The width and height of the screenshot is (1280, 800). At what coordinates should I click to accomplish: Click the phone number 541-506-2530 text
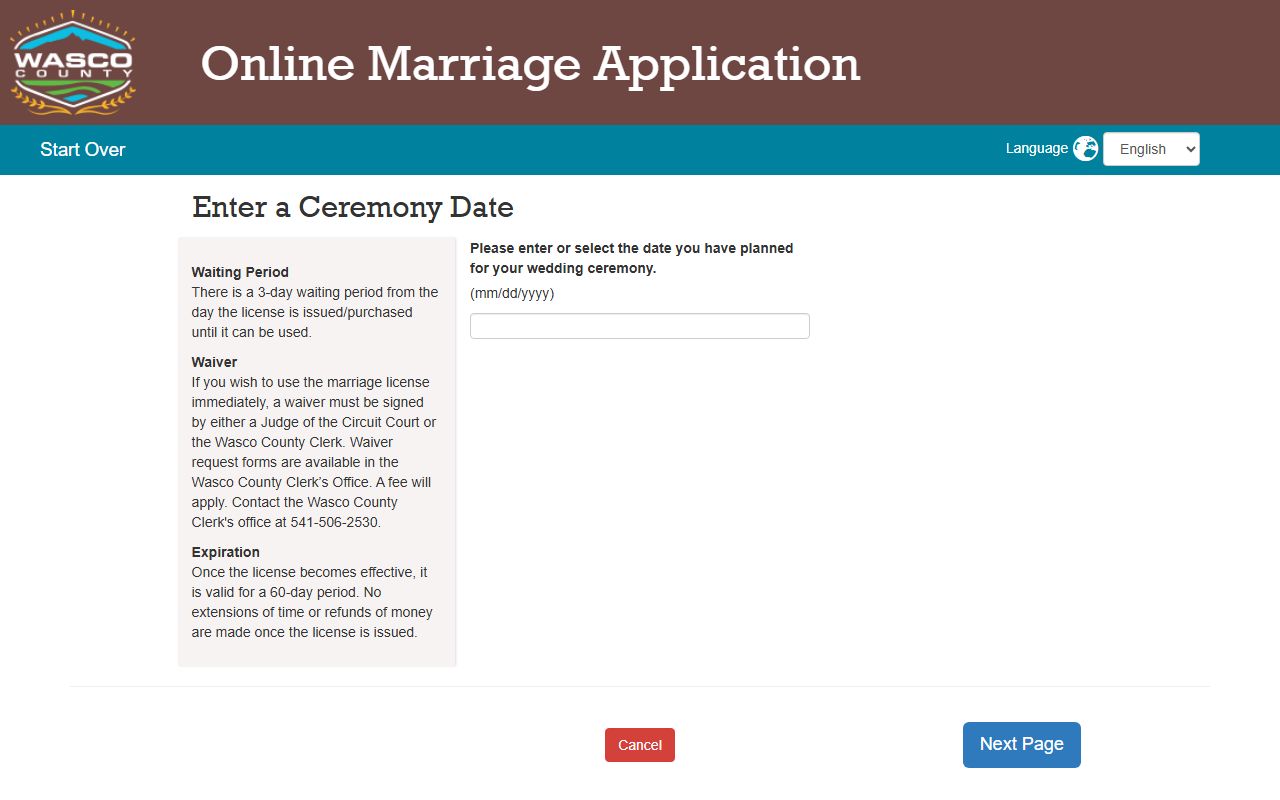pos(335,522)
